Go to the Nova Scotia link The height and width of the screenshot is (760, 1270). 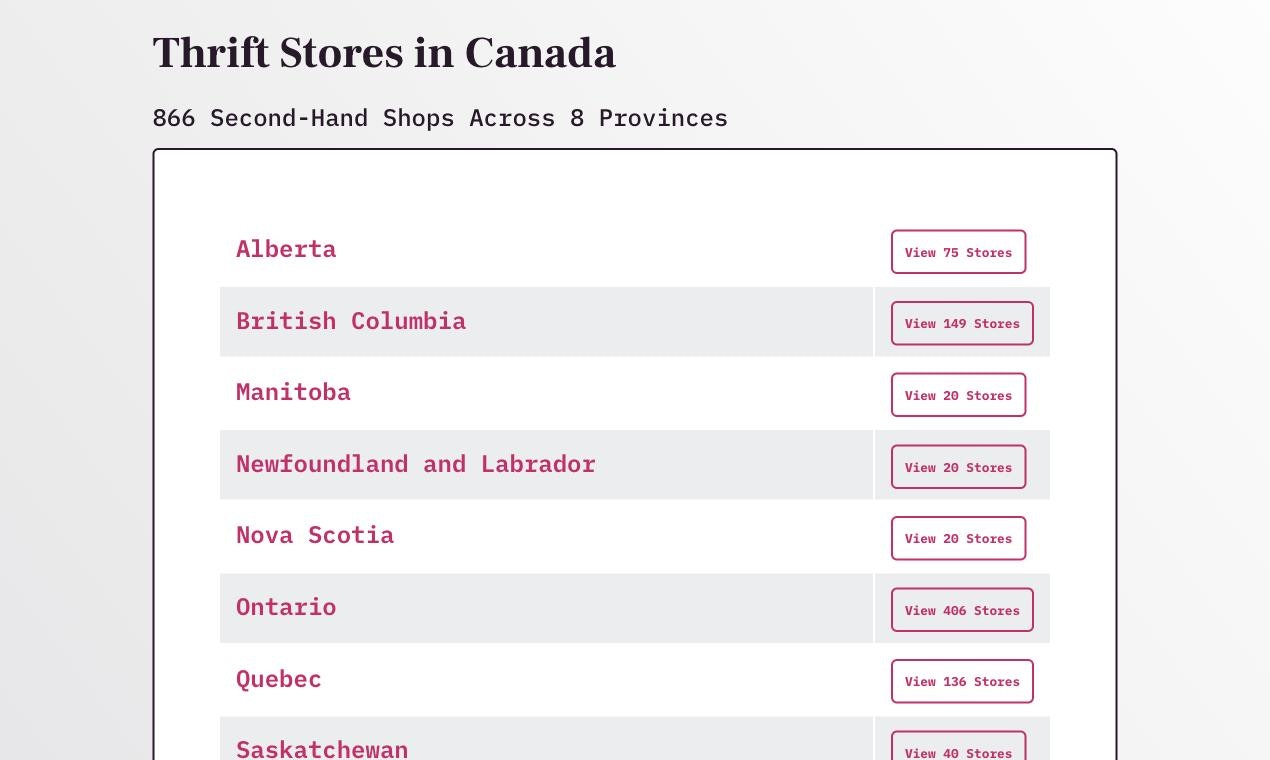coord(315,535)
